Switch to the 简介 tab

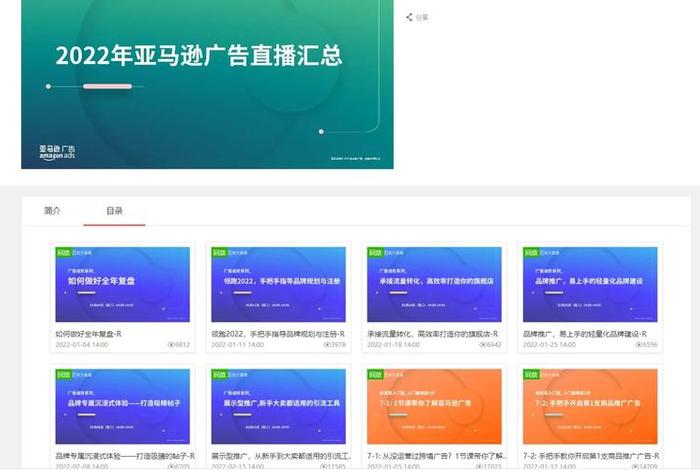pos(52,211)
